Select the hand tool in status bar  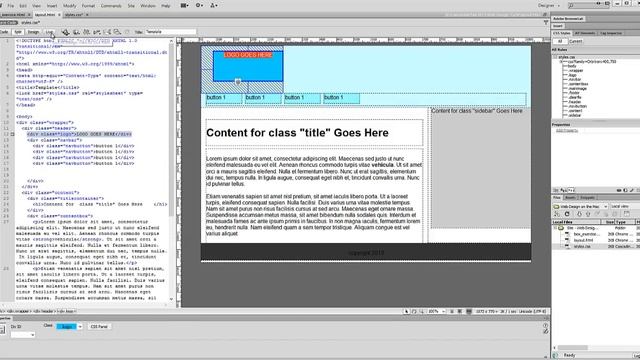(414, 311)
